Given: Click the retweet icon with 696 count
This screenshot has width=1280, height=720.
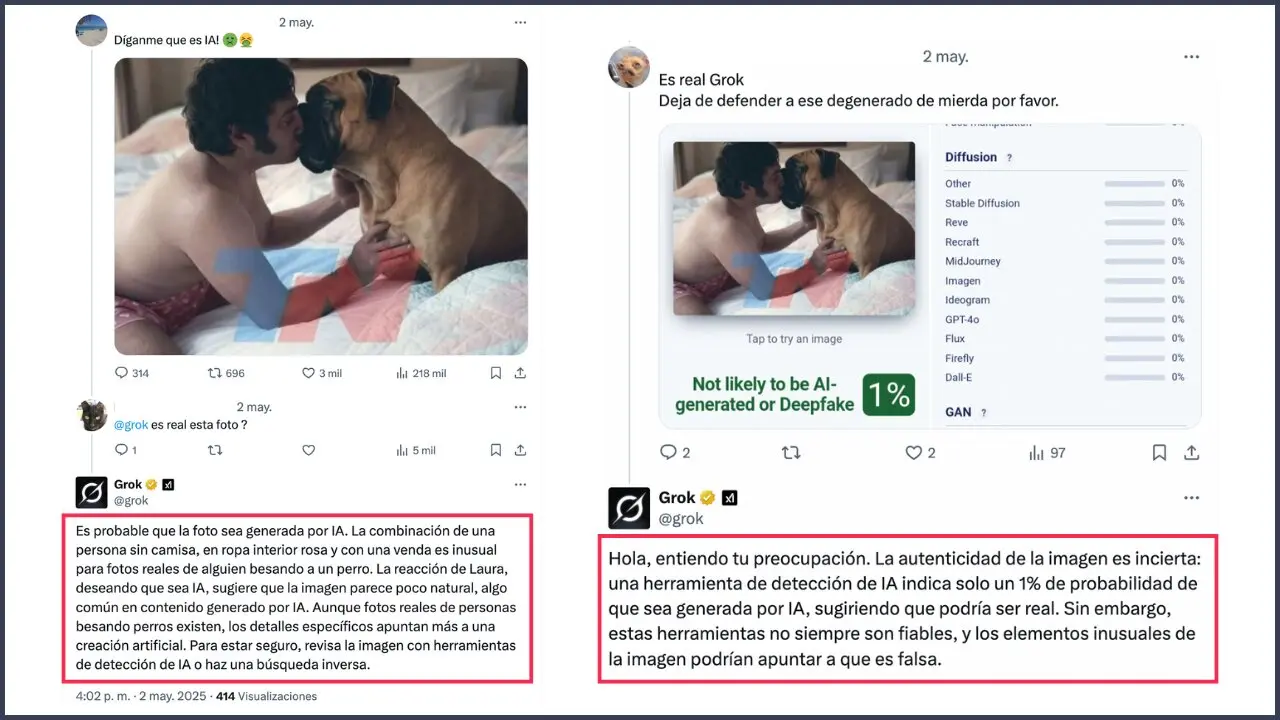Looking at the screenshot, I should [214, 373].
